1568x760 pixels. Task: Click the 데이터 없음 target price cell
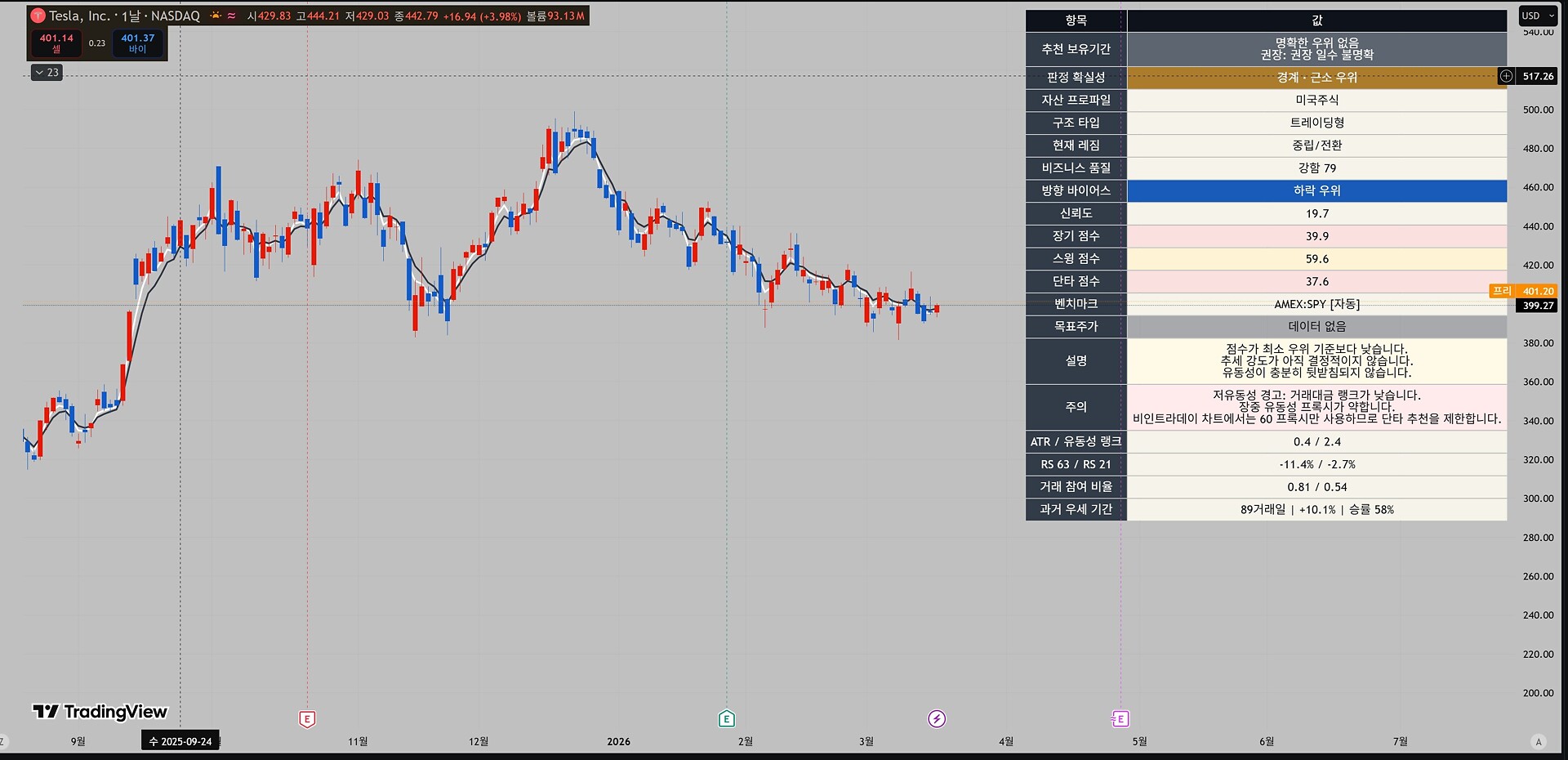(1316, 327)
